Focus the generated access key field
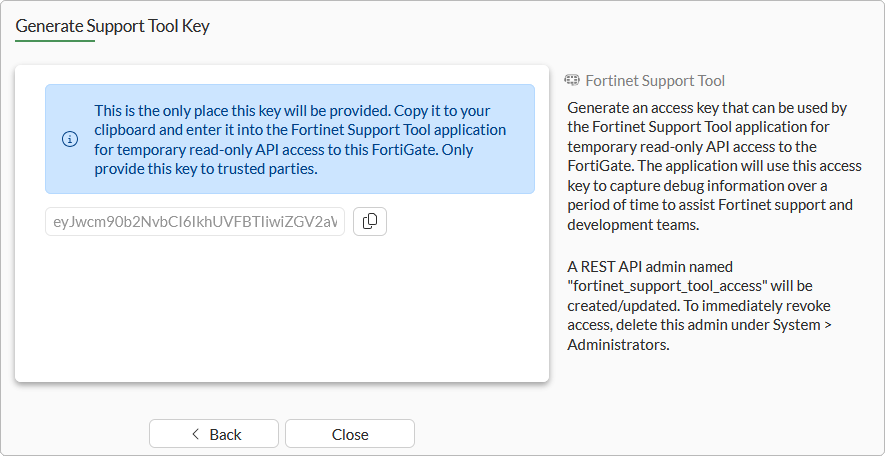The height and width of the screenshot is (456, 885). click(x=195, y=221)
